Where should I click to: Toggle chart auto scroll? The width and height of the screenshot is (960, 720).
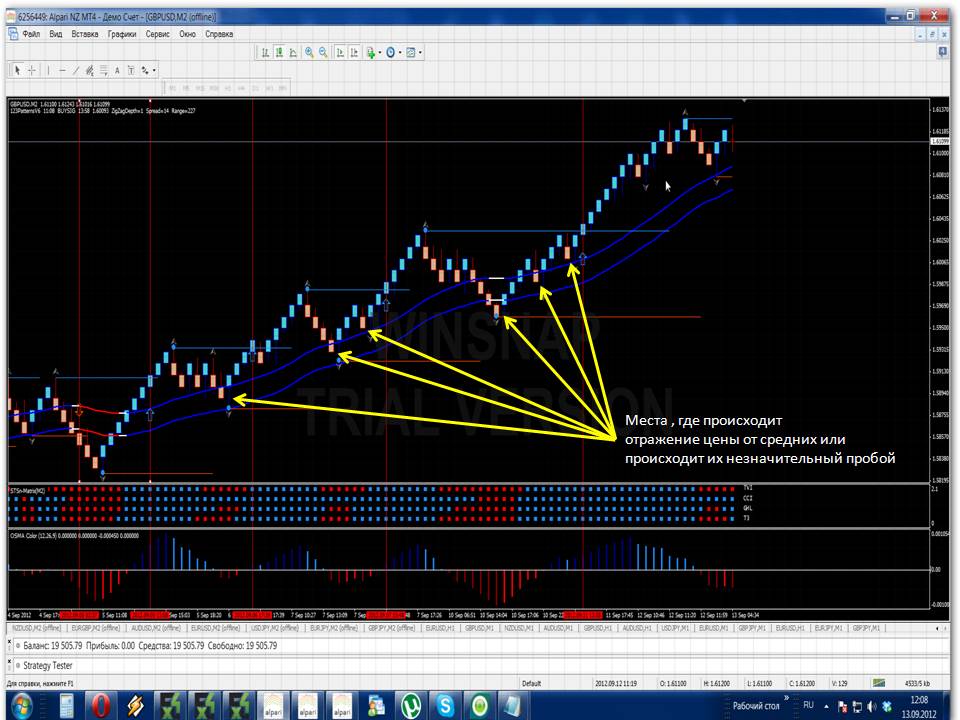point(340,53)
